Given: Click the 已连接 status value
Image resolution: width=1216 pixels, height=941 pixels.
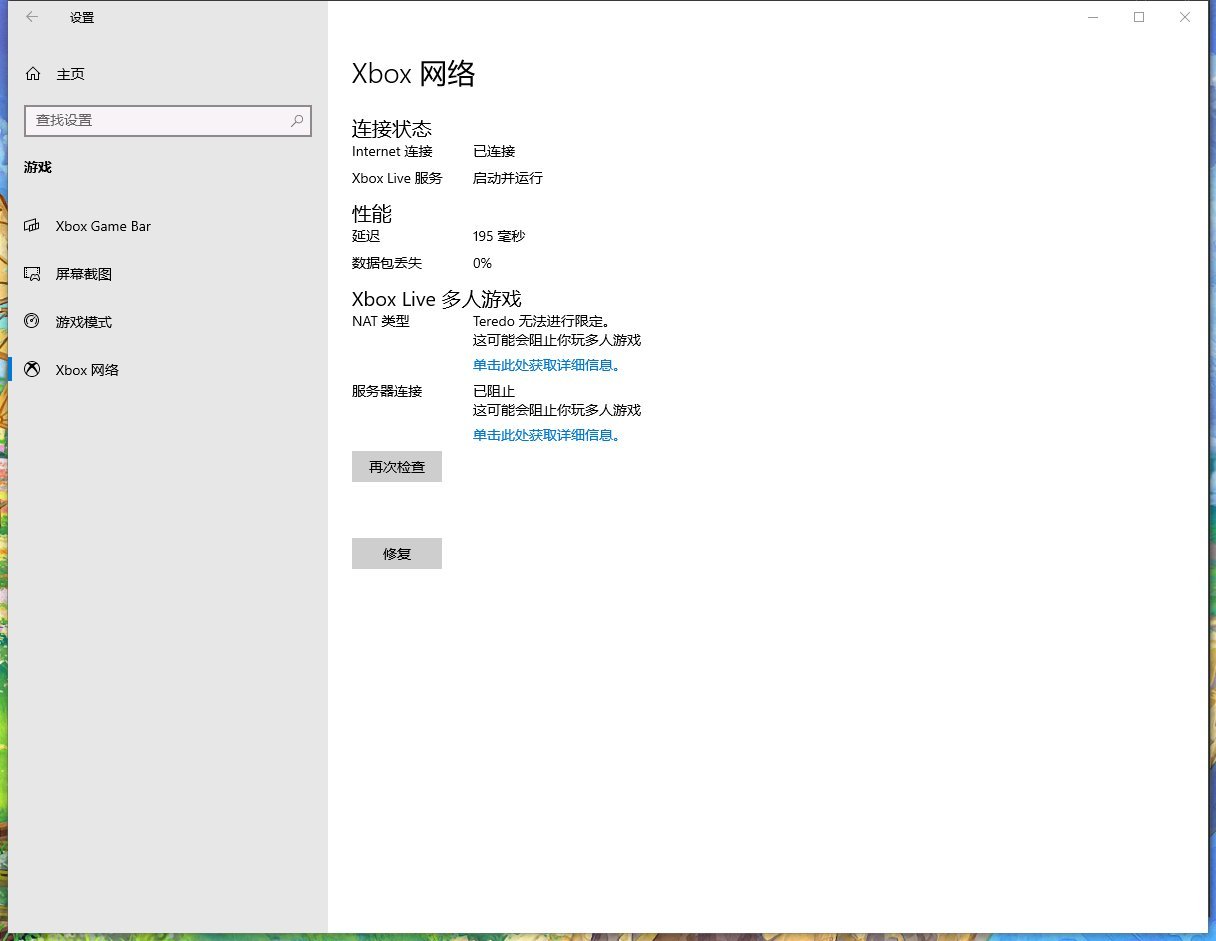Looking at the screenshot, I should [x=494, y=152].
